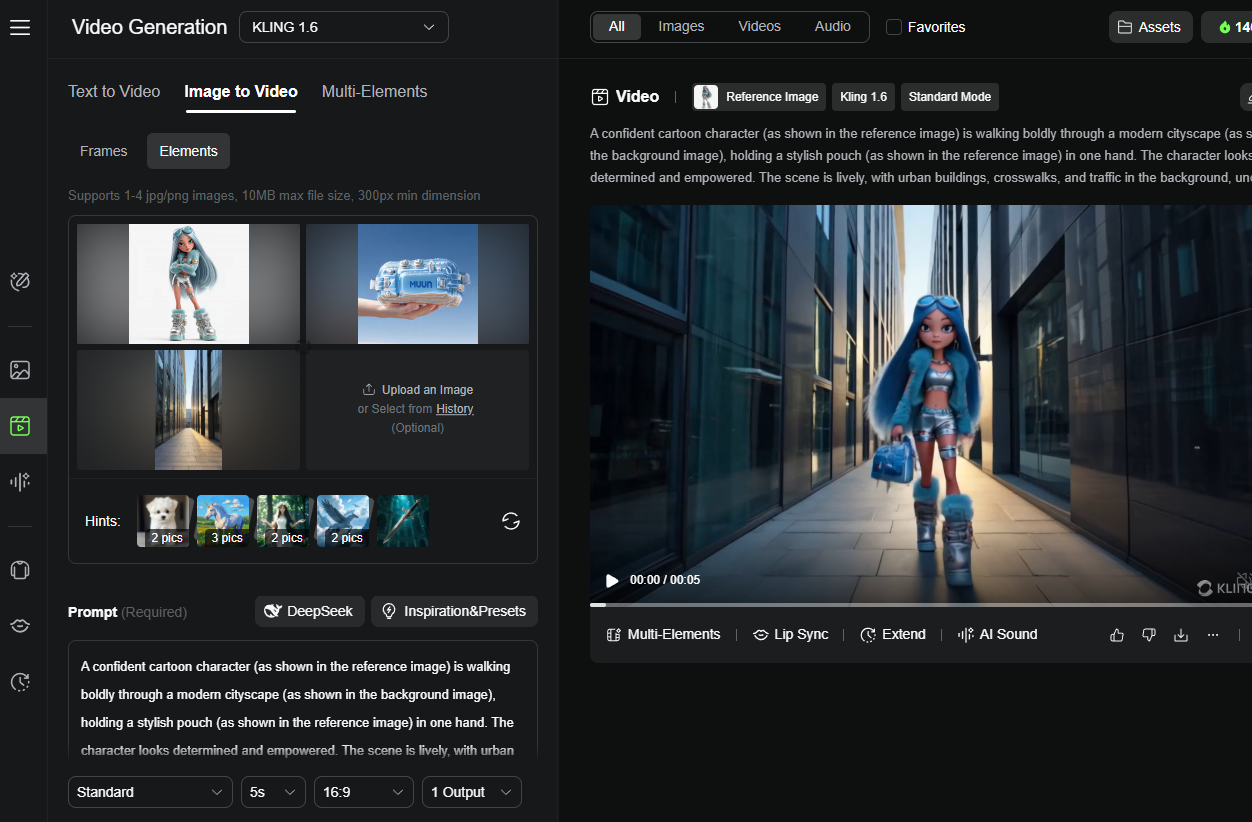Choose the unicorn hint (3 pics)
1252x822 pixels.
tap(223, 521)
